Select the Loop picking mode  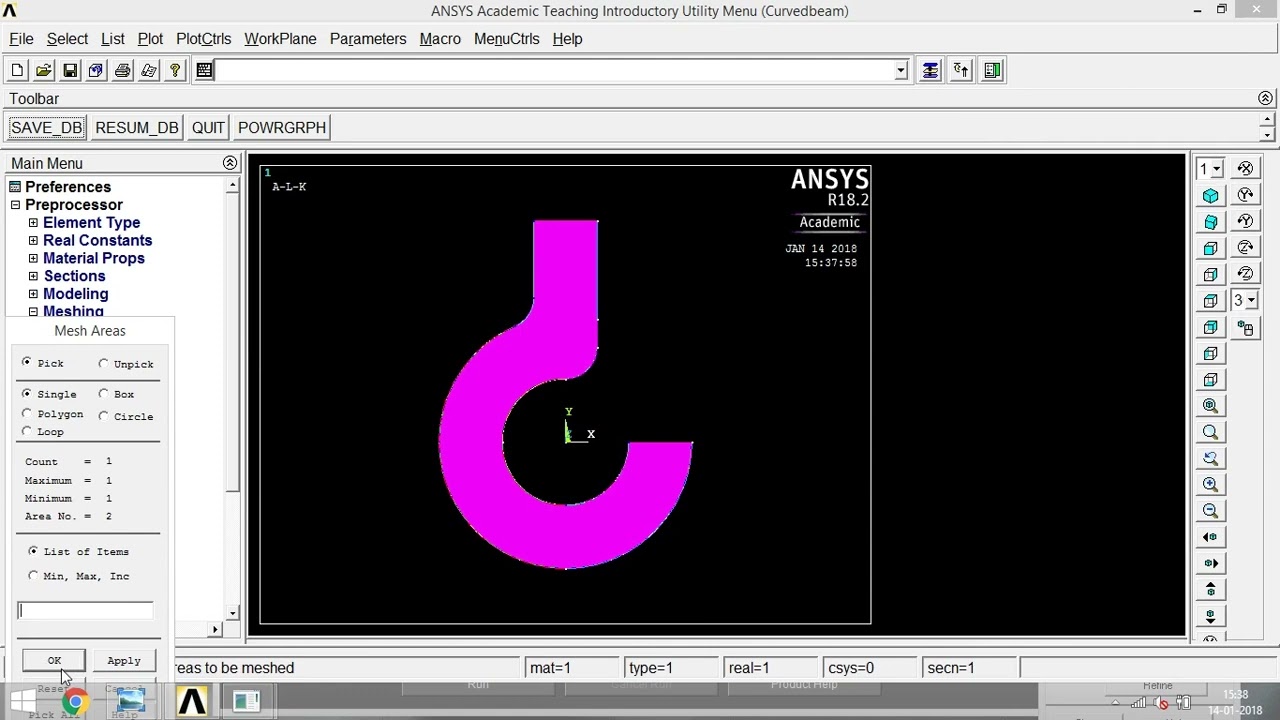(x=27, y=431)
